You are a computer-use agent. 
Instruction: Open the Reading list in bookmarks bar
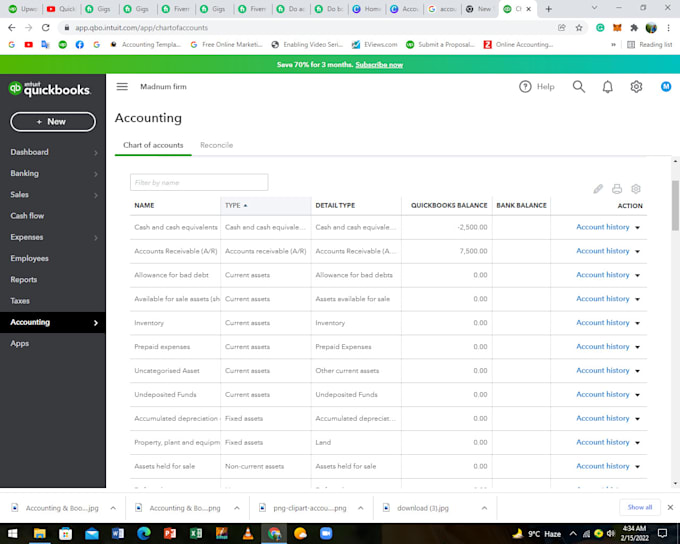click(650, 44)
